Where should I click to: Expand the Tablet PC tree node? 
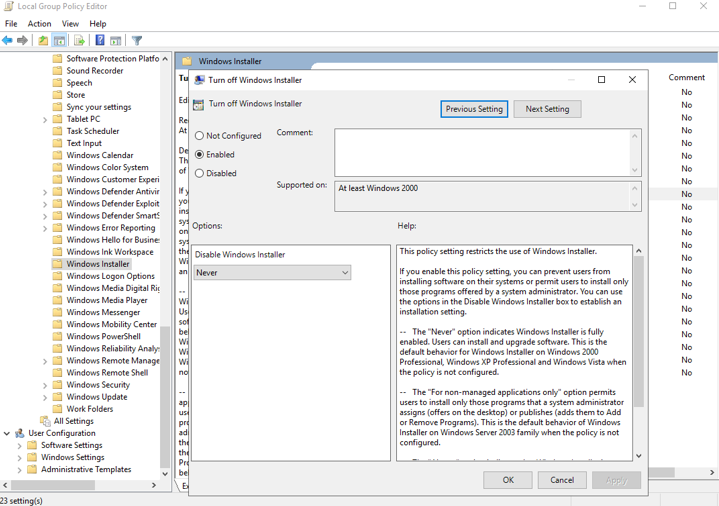coord(45,120)
